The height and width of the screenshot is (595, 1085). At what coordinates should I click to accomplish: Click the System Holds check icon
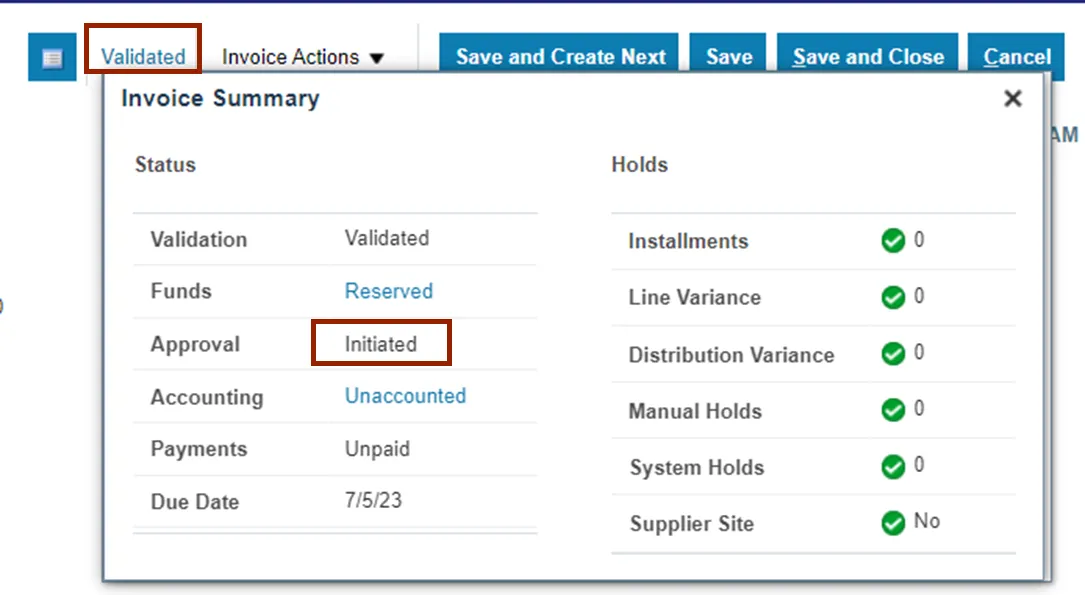pos(893,467)
